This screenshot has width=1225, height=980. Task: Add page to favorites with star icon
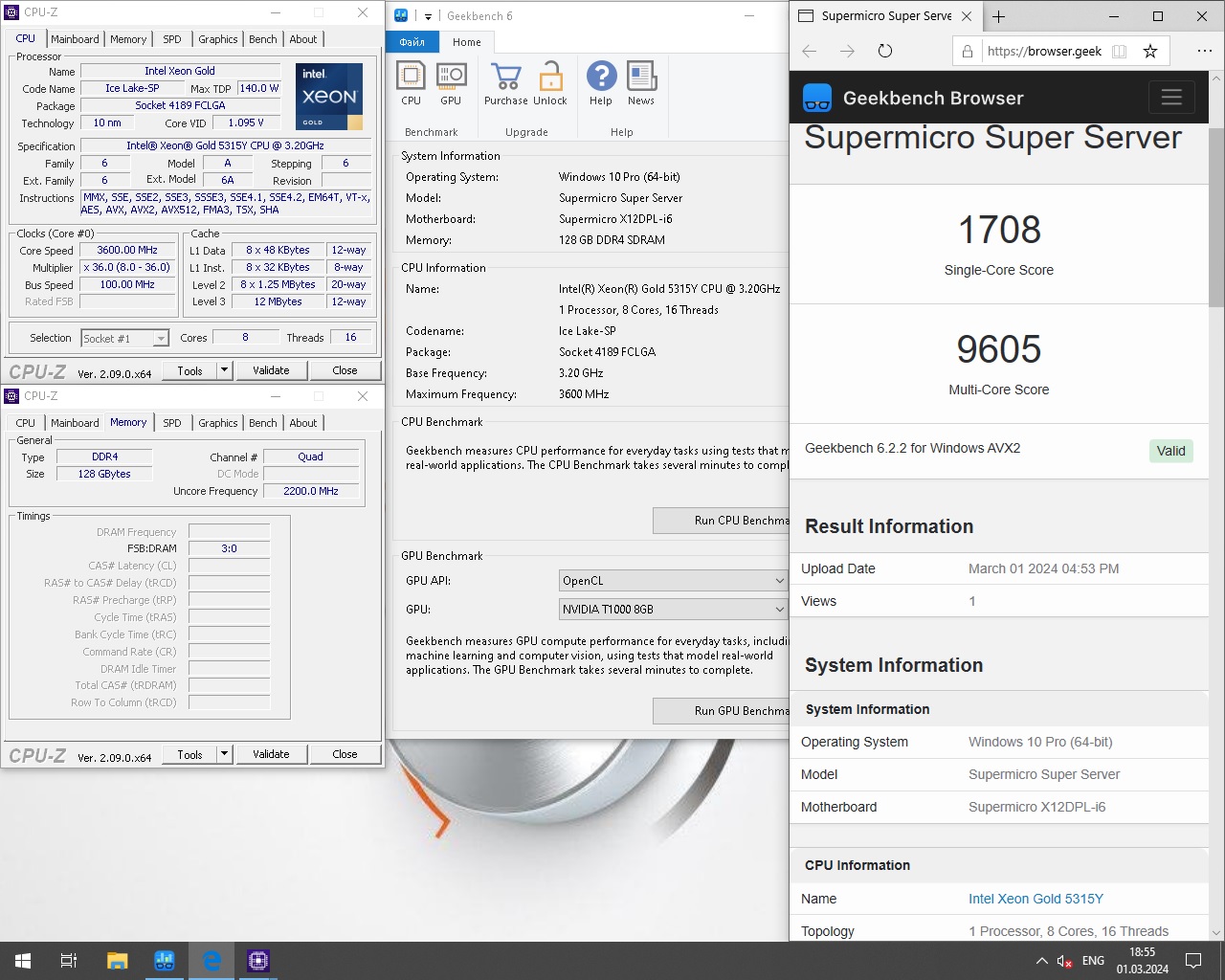(x=1150, y=51)
